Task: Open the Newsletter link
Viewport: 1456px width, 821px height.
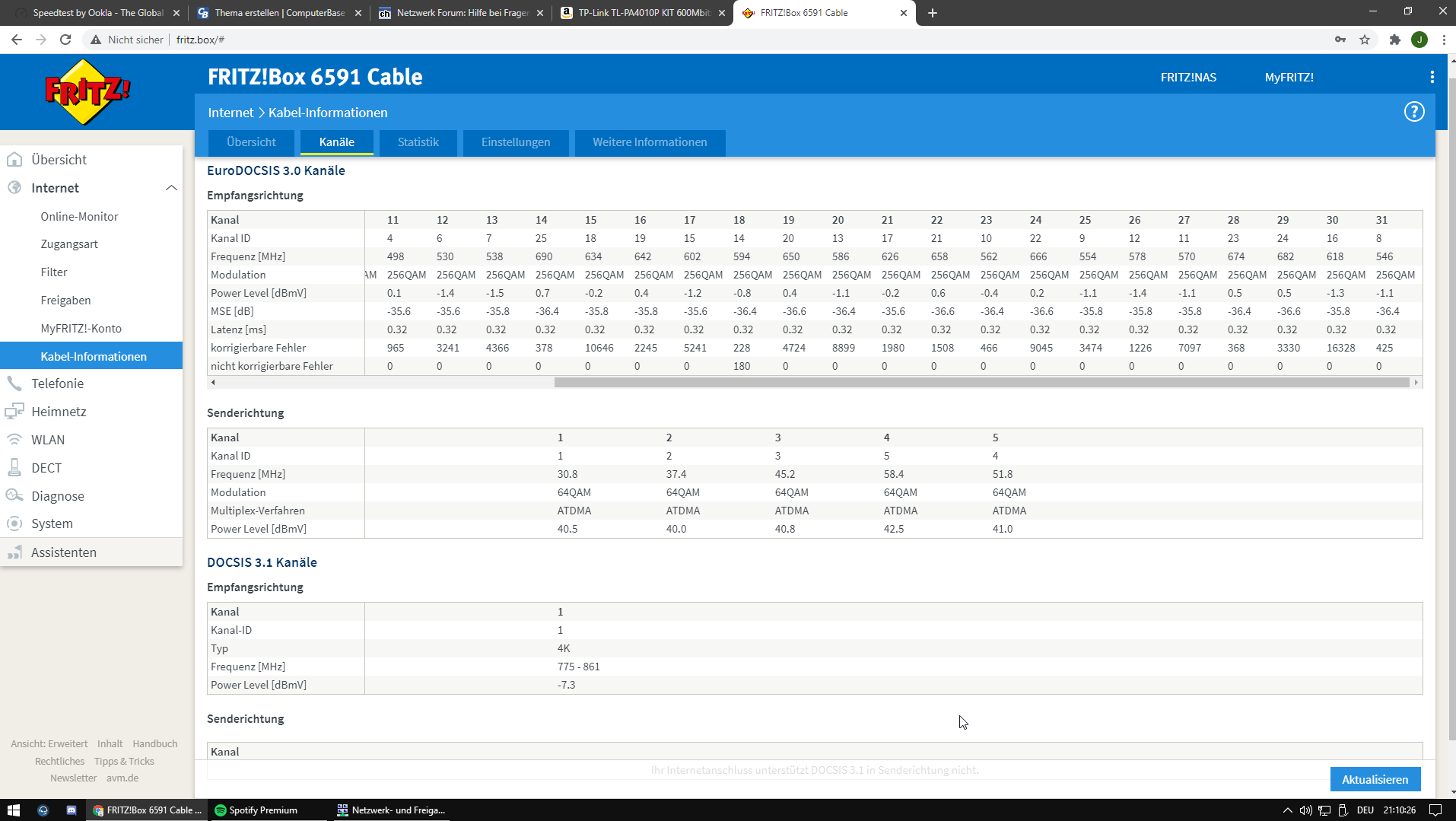Action: pos(74,778)
